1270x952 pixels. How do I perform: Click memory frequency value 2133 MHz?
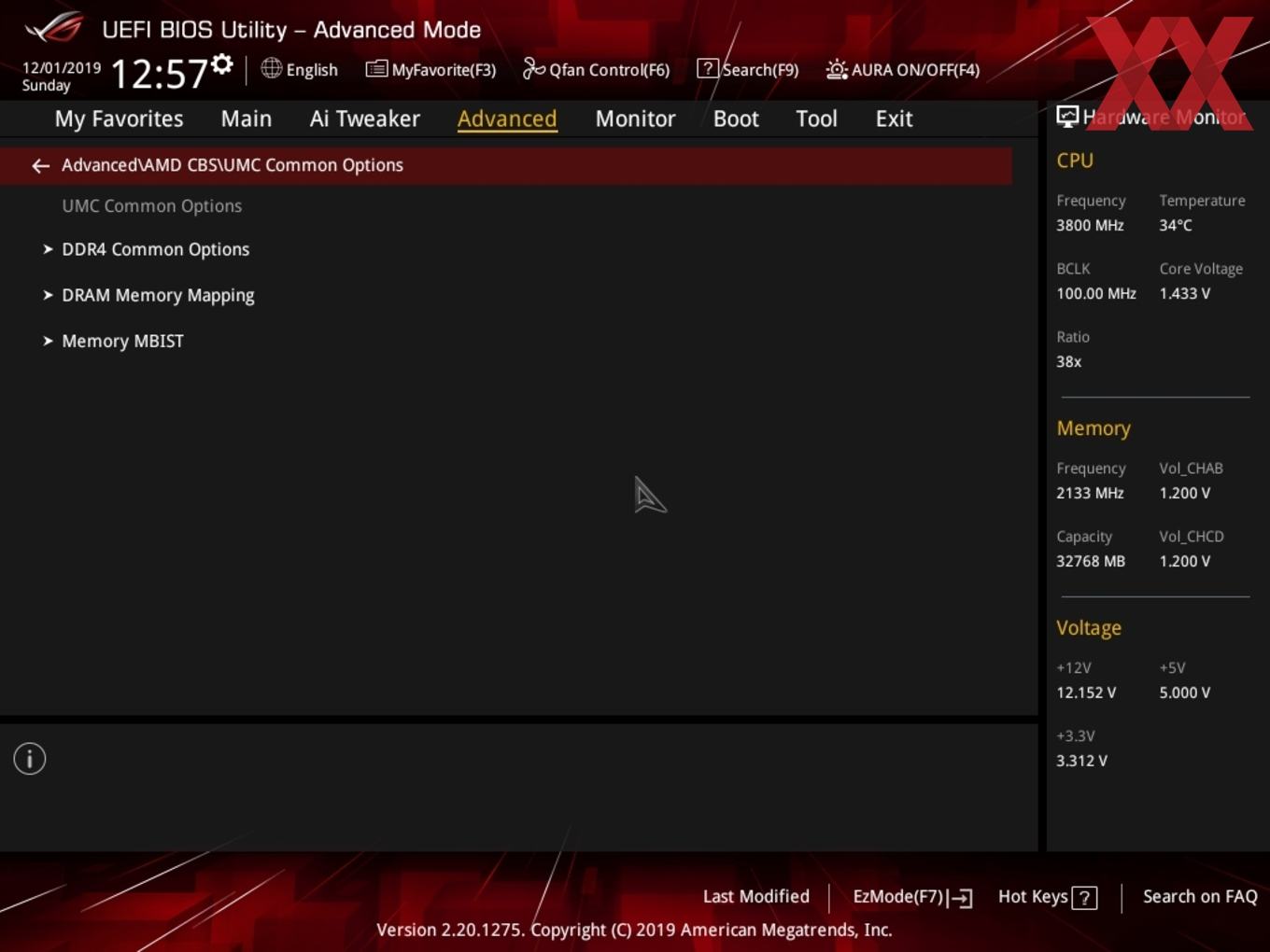(x=1090, y=493)
